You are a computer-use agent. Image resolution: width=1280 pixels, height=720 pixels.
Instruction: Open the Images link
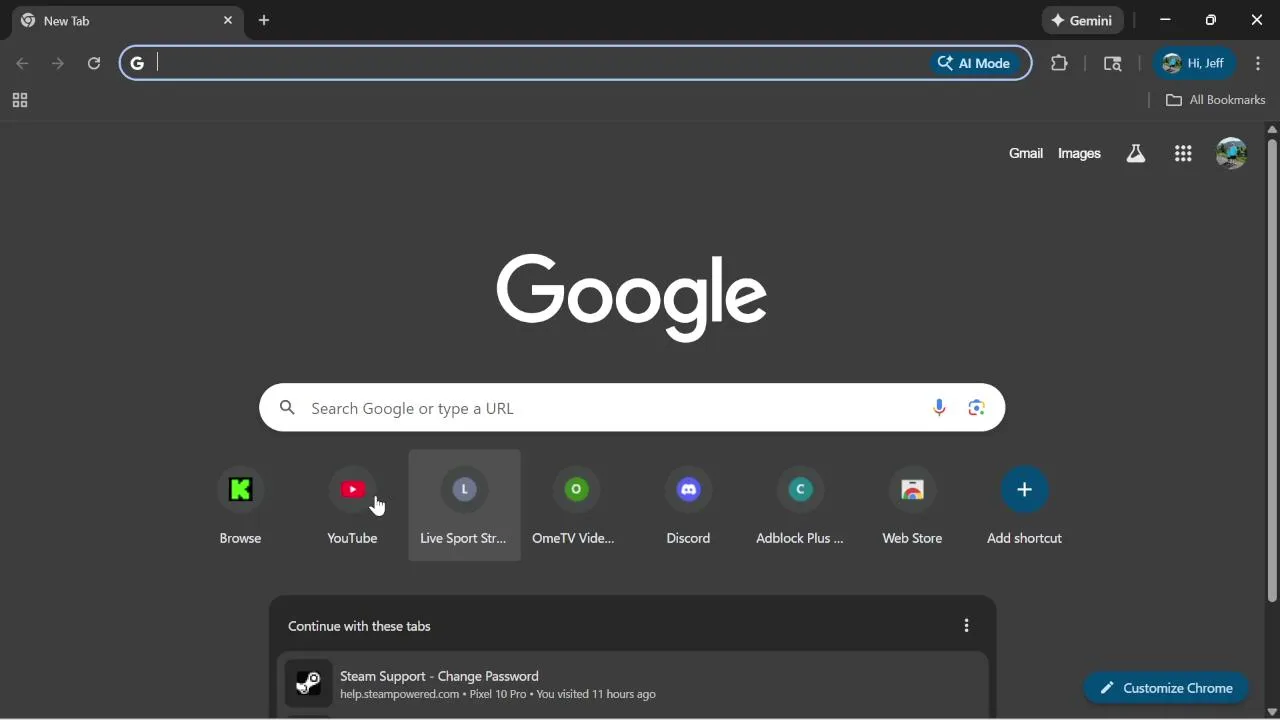pyautogui.click(x=1079, y=153)
